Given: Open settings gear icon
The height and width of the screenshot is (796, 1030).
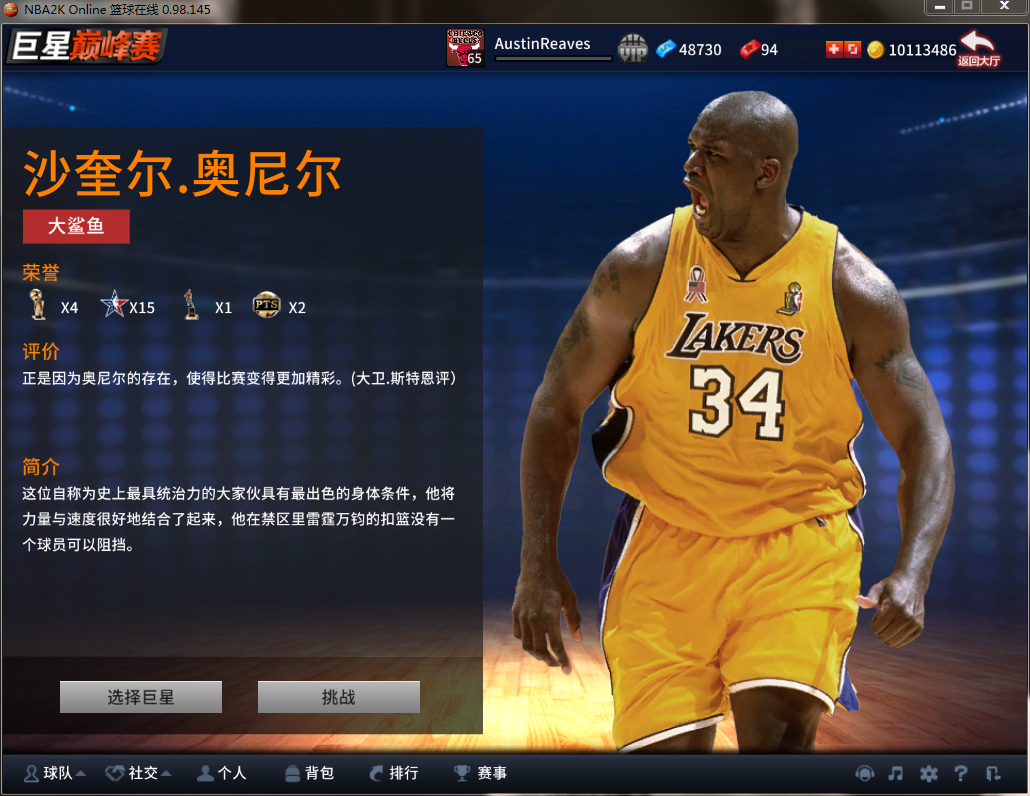Looking at the screenshot, I should (929, 774).
